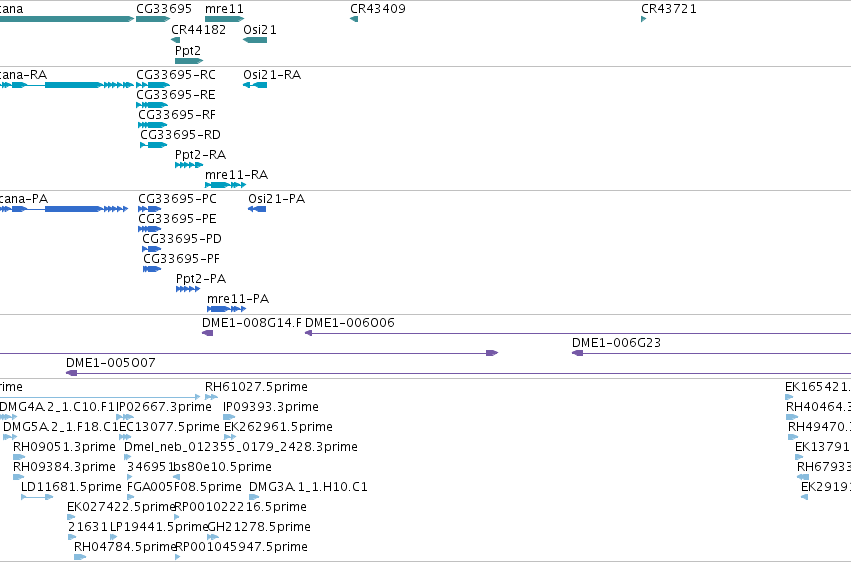Click the CG33695-PE protein label
851x562 pixels.
177,219
